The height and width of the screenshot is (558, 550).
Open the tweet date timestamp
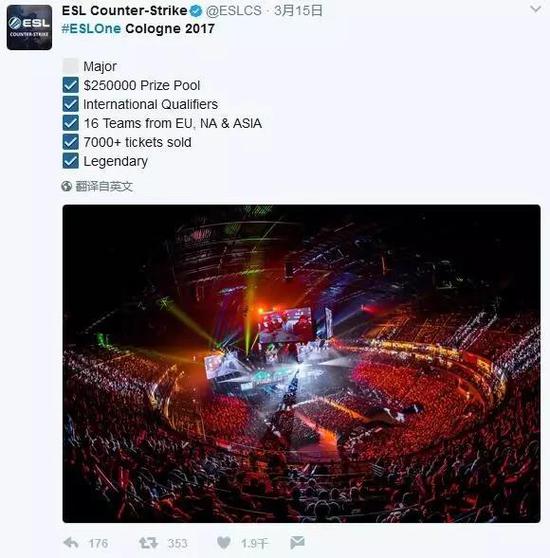click(298, 11)
